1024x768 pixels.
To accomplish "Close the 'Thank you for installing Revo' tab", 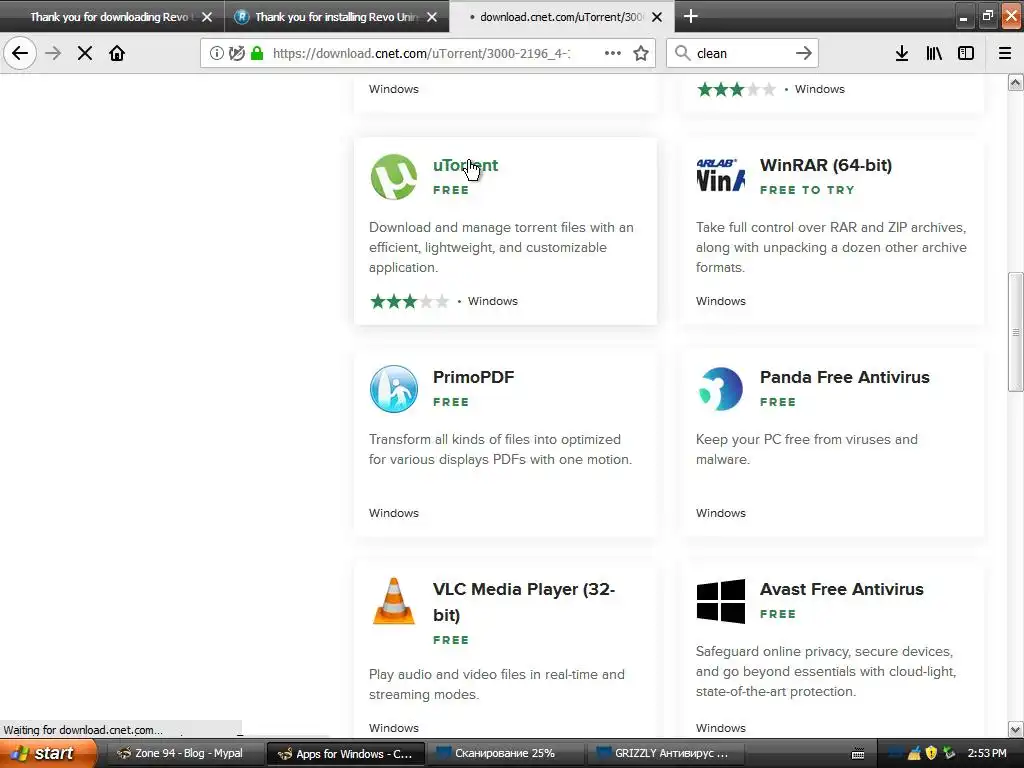I will point(432,17).
